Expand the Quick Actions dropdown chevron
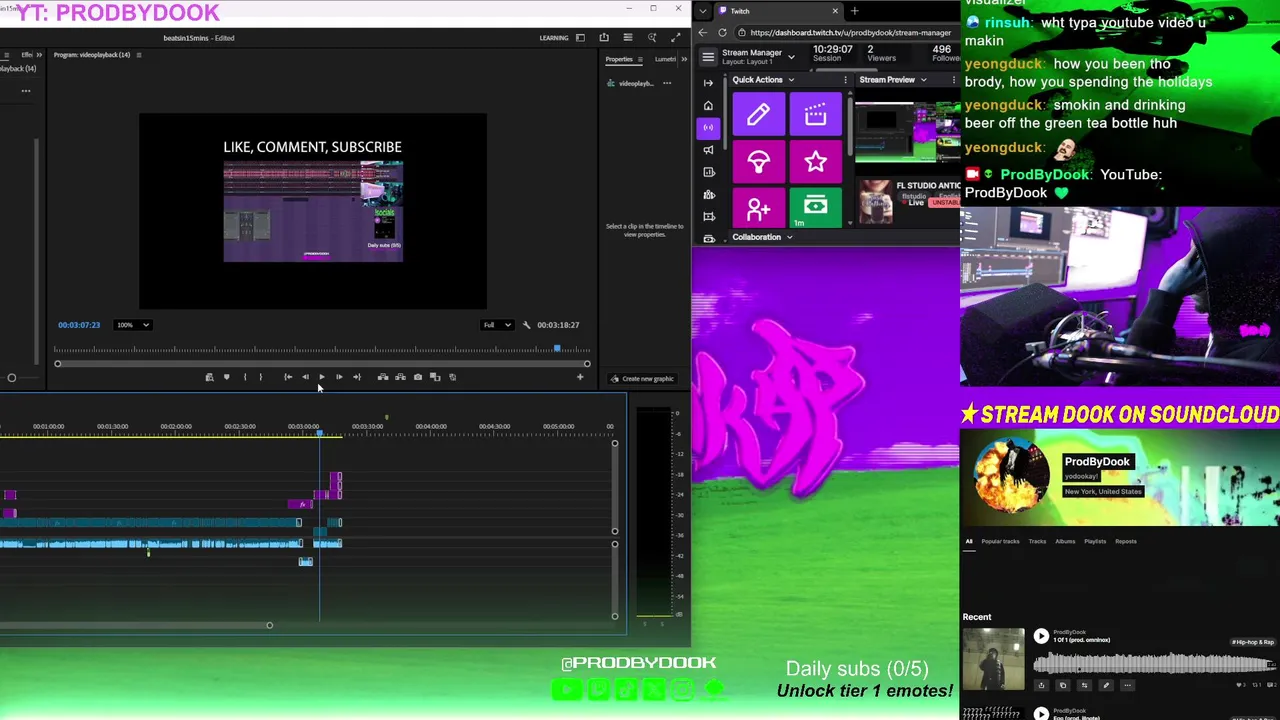 (x=790, y=80)
